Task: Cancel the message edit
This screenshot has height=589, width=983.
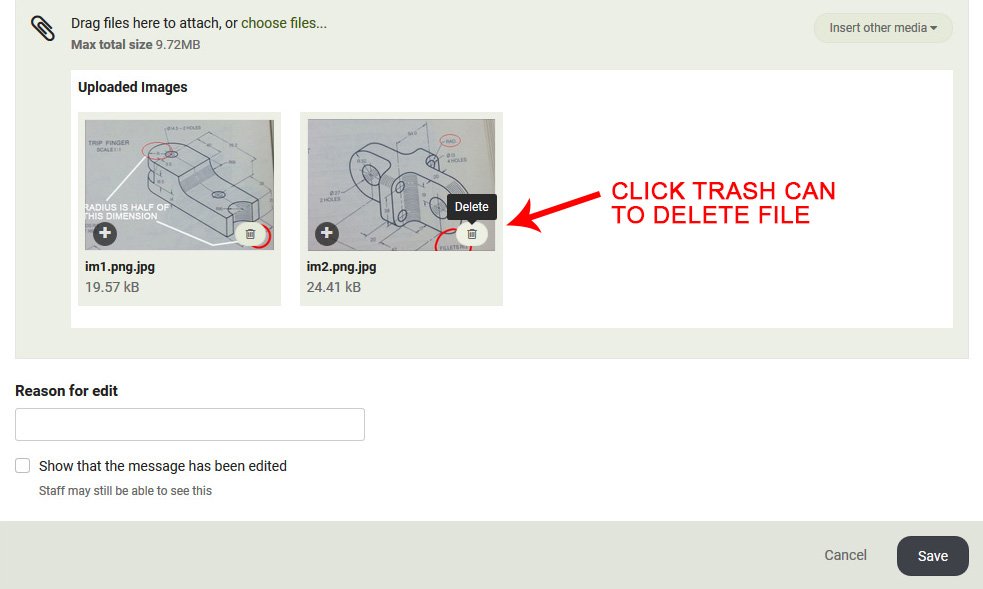Action: 845,555
